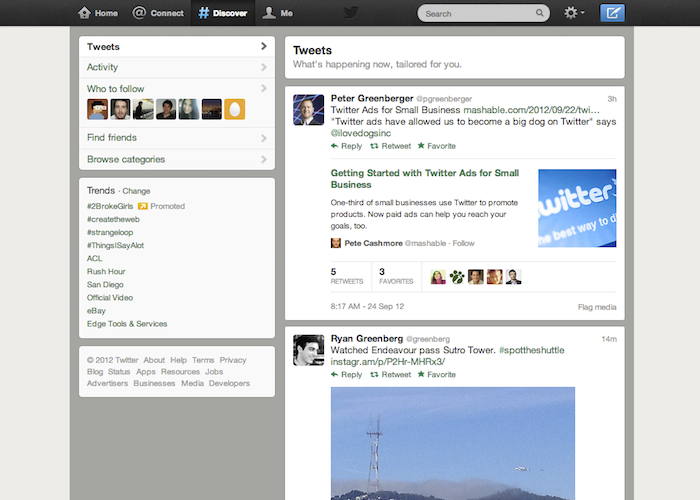Expand the Activity section

click(177, 67)
